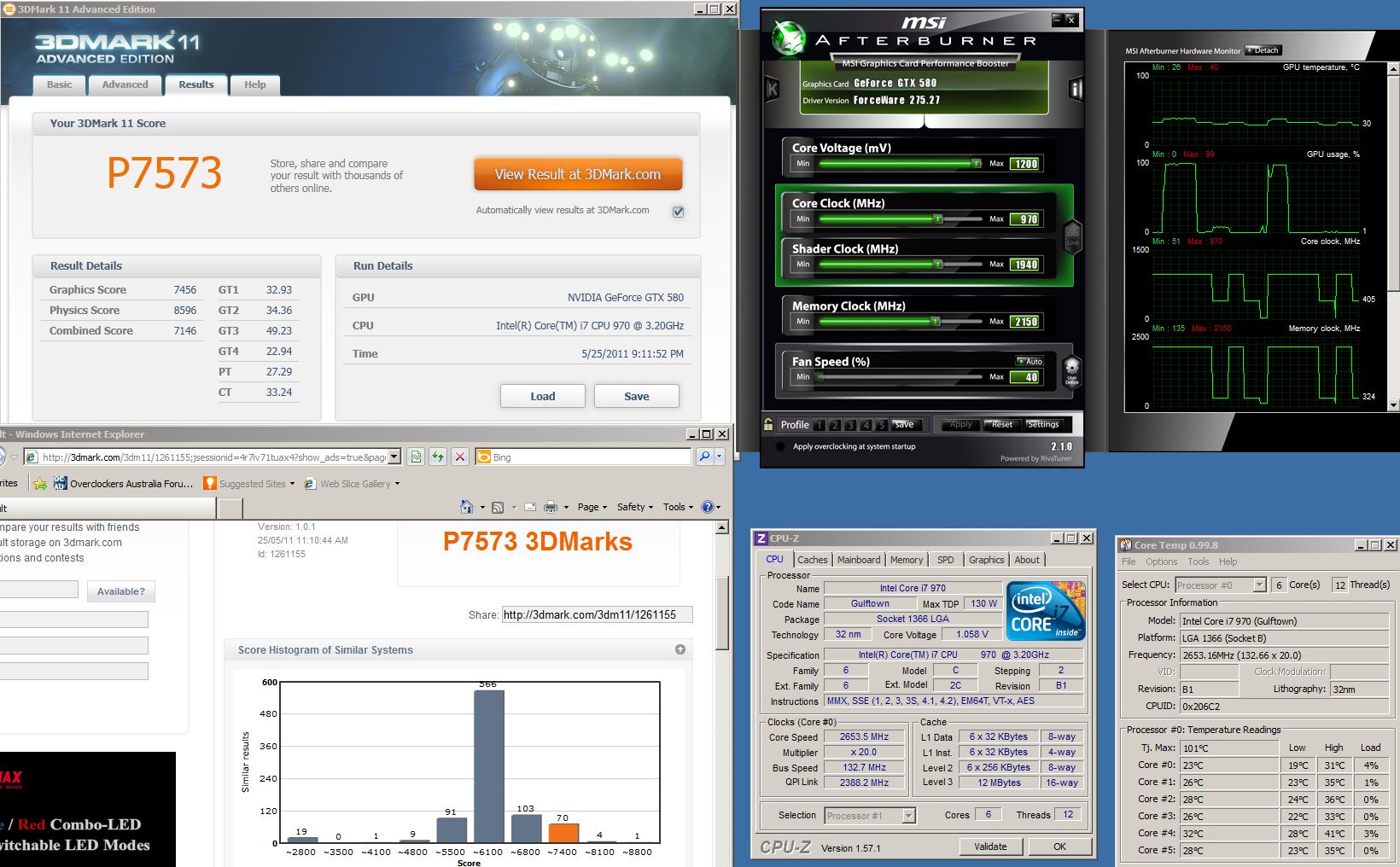
Task: Click the Save button in 3DMark
Action: 637,396
